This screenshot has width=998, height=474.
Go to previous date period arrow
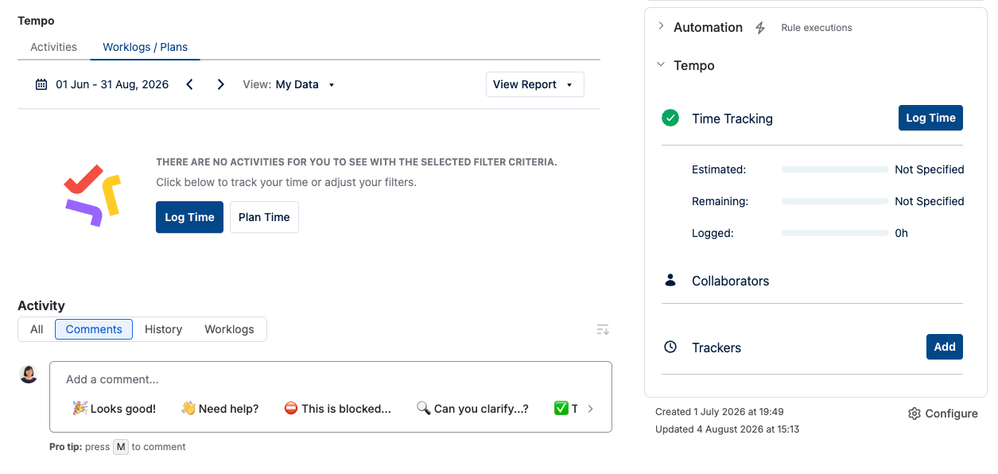point(189,85)
